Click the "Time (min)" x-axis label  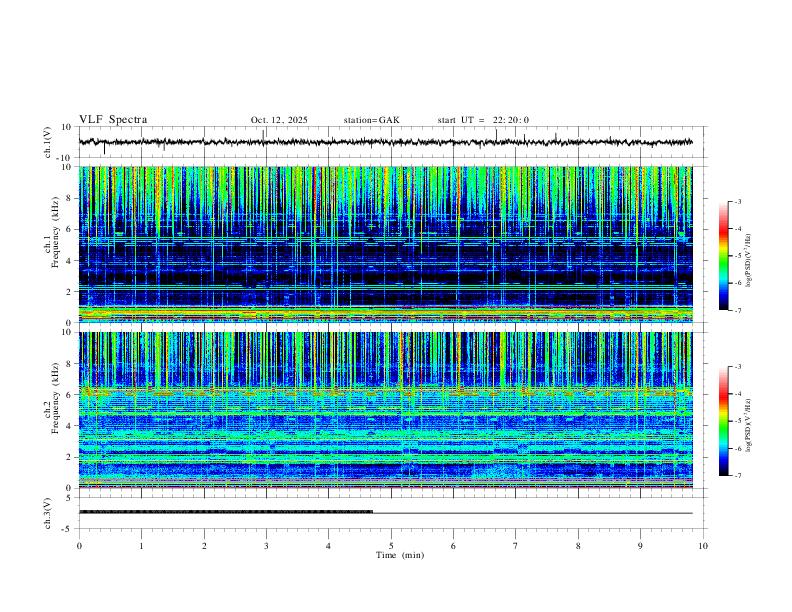[x=400, y=555]
